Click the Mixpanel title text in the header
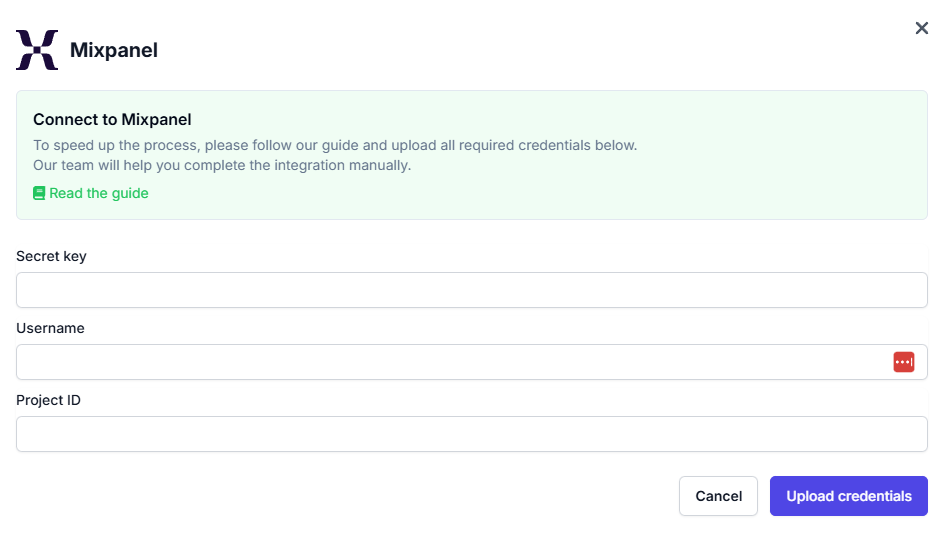This screenshot has height=534, width=943. (x=114, y=50)
